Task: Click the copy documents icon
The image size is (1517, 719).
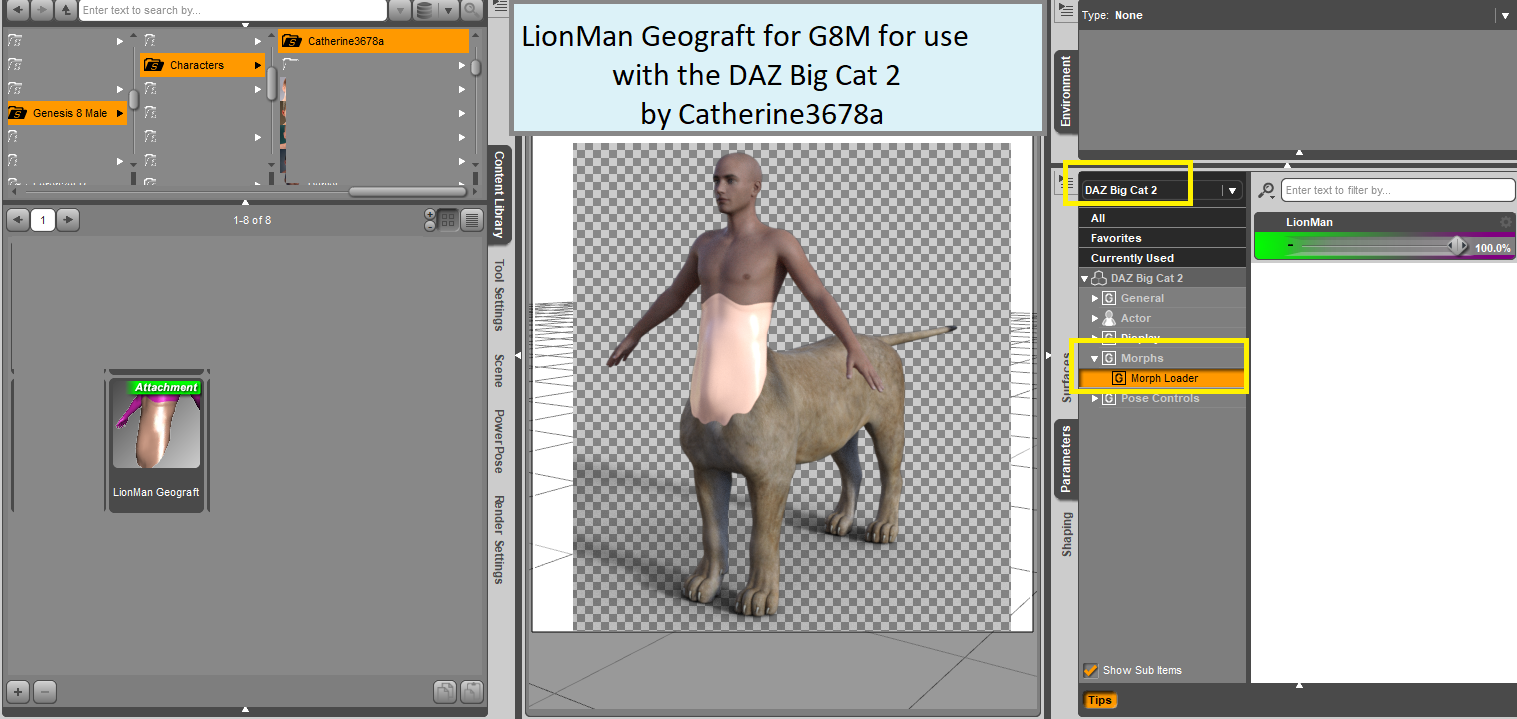Action: tap(445, 691)
